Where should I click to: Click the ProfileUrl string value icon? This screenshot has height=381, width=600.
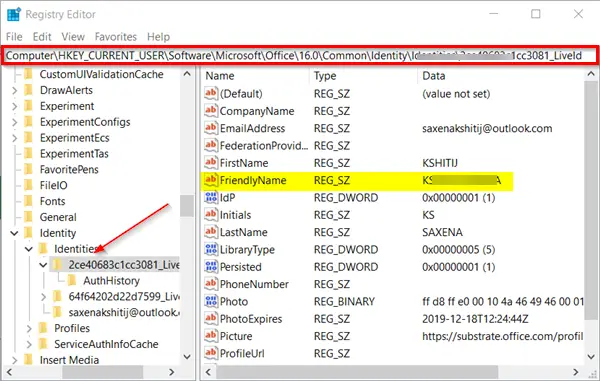(x=211, y=353)
